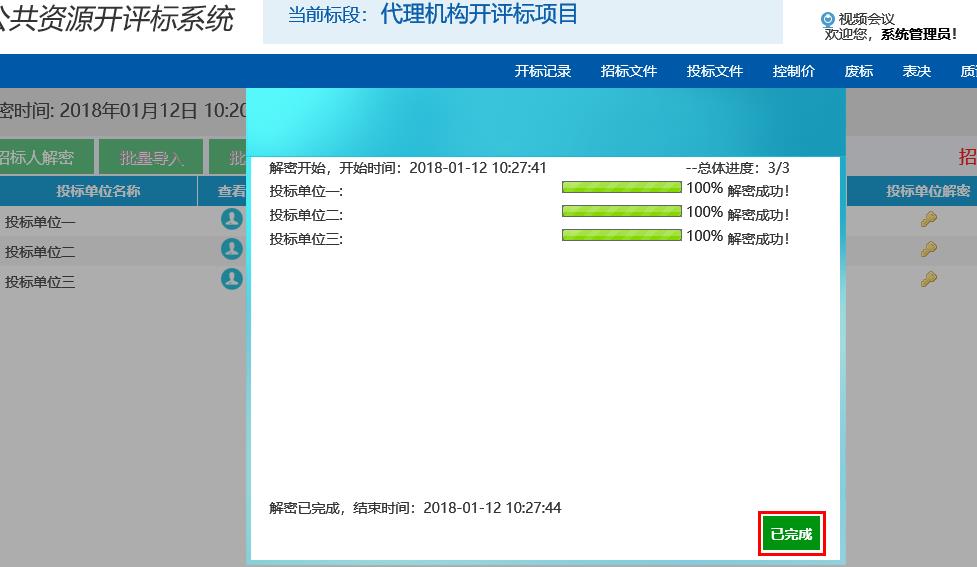Viewport: 977px width, 567px height.
Task: Click 解密成功! status for 投标单位一
Action: 758,191
